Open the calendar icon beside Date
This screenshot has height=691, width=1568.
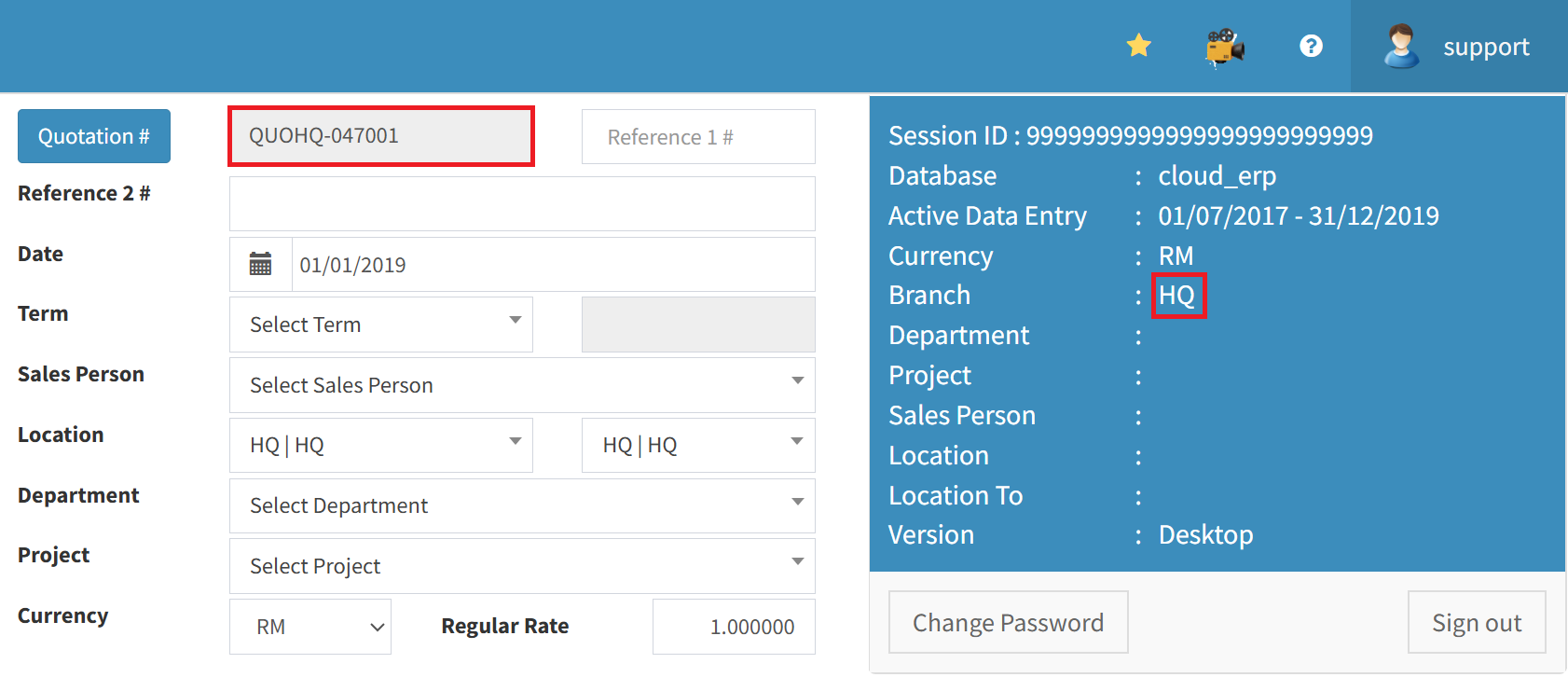(261, 265)
